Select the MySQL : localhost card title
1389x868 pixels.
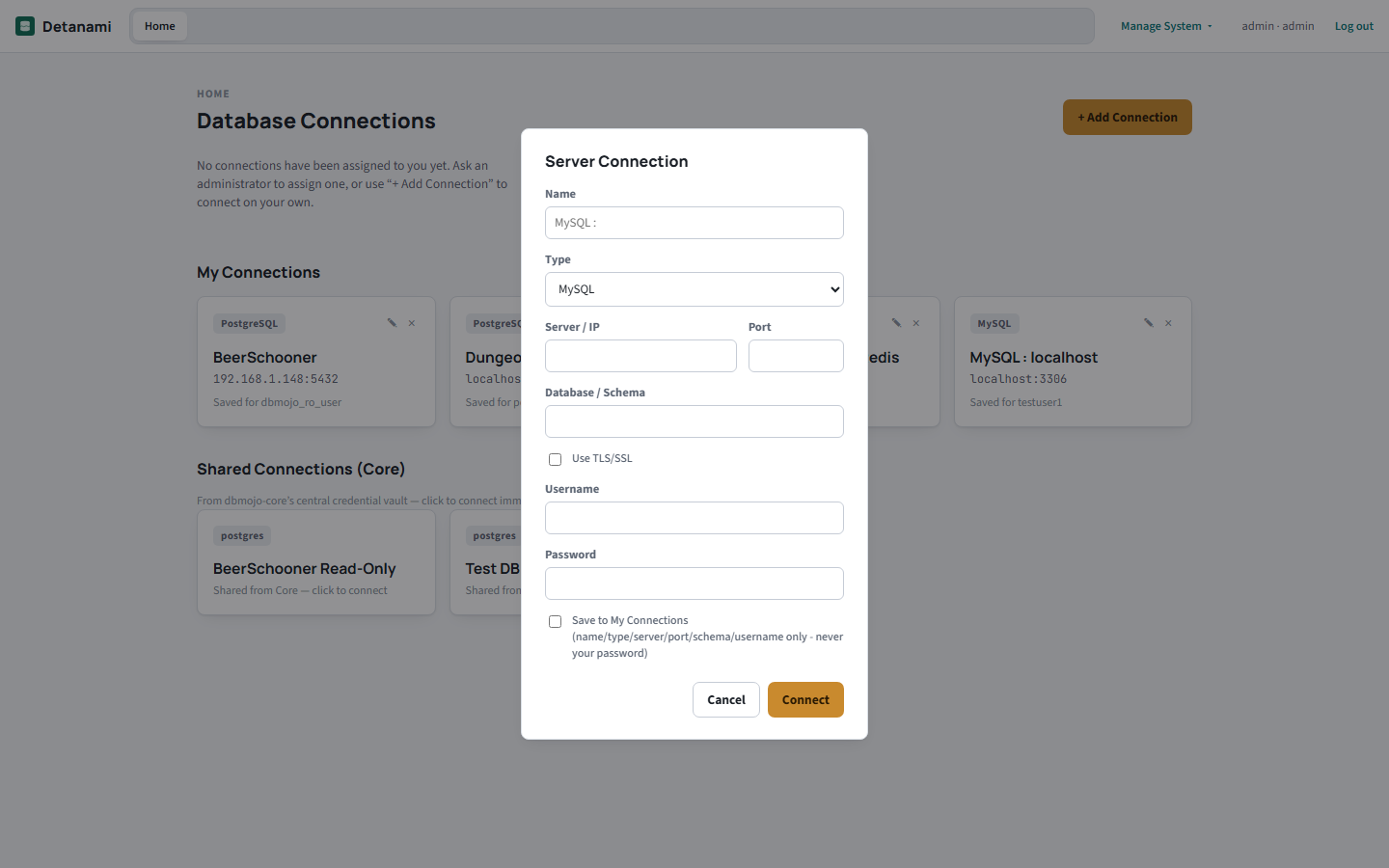tap(1034, 358)
